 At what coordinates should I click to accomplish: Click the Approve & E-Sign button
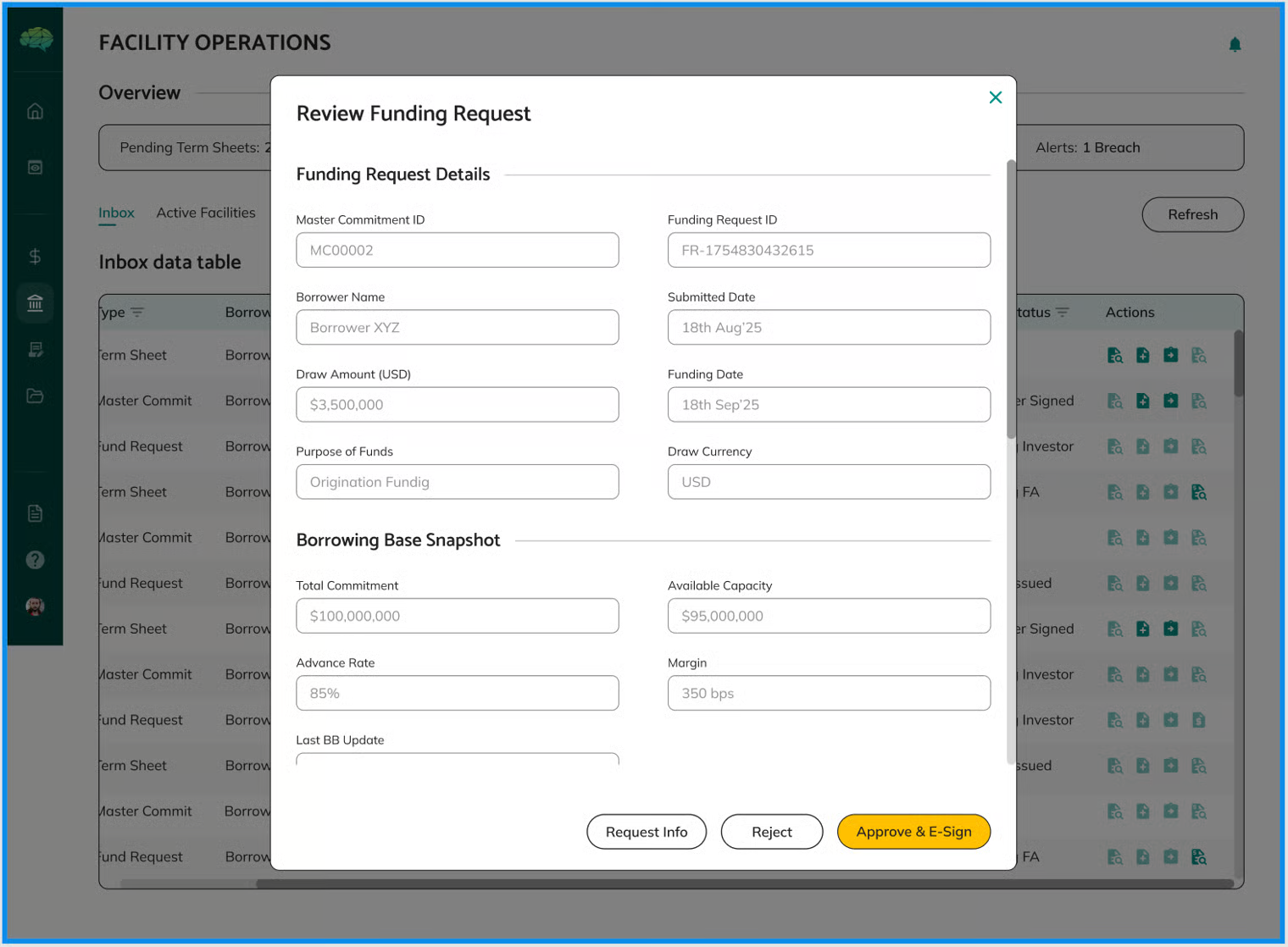[913, 832]
